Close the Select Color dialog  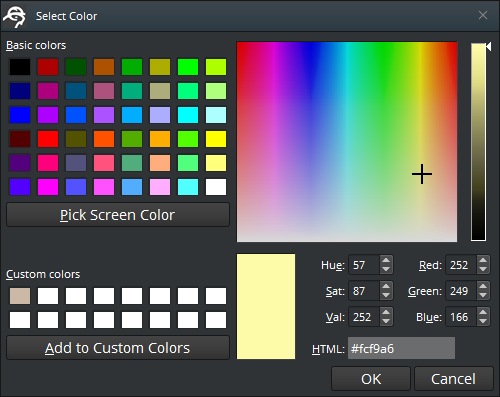483,15
